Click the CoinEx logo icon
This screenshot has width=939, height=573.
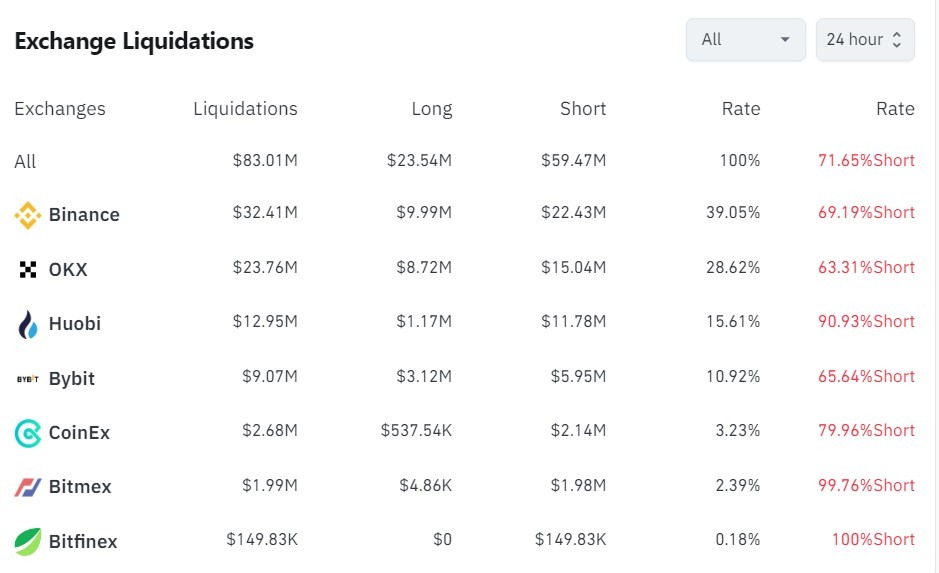pyautogui.click(x=27, y=433)
